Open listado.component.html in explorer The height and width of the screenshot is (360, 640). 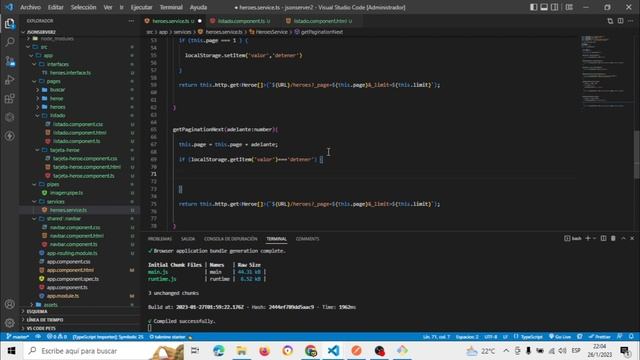[x=80, y=133]
